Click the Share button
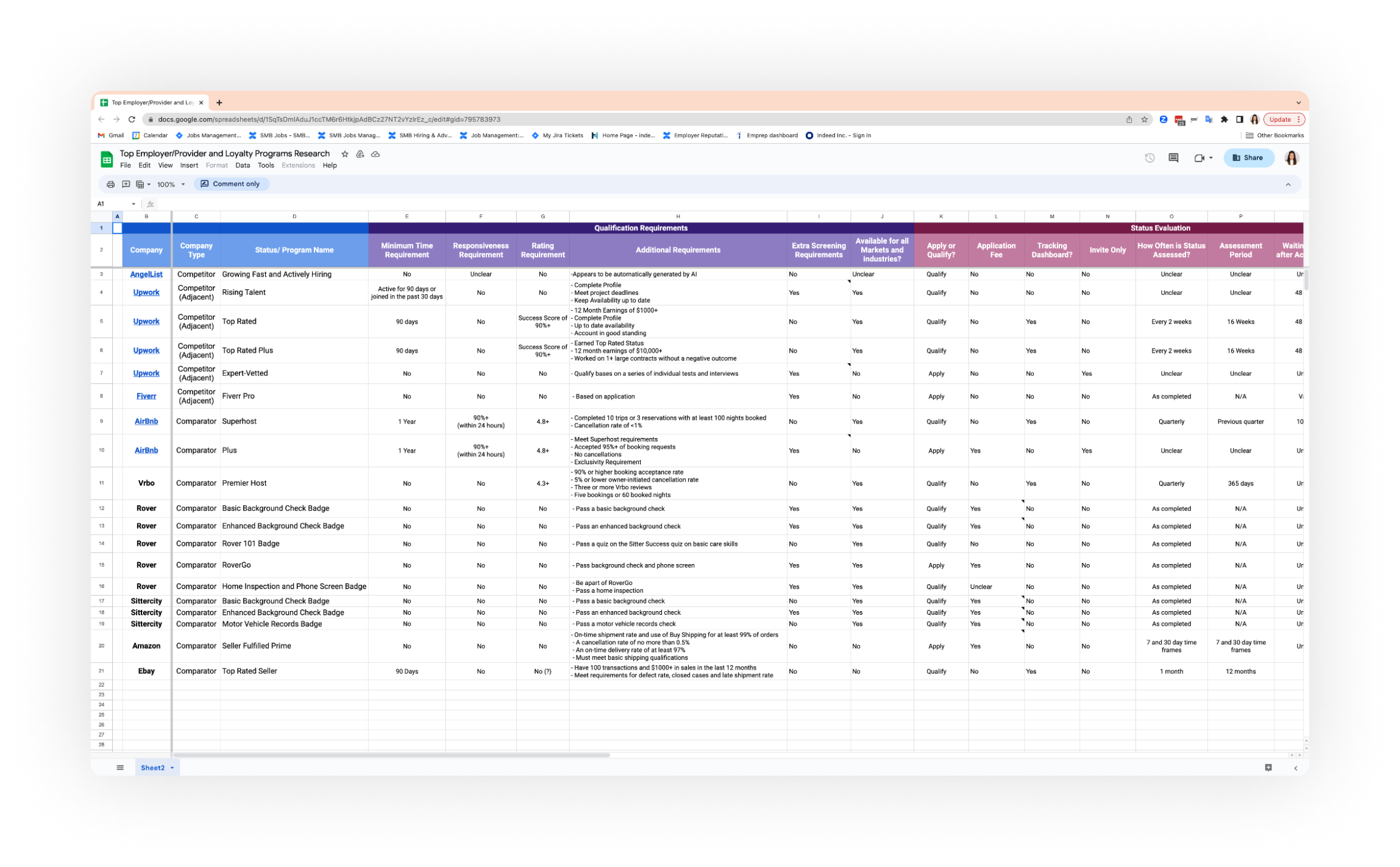 (1248, 158)
